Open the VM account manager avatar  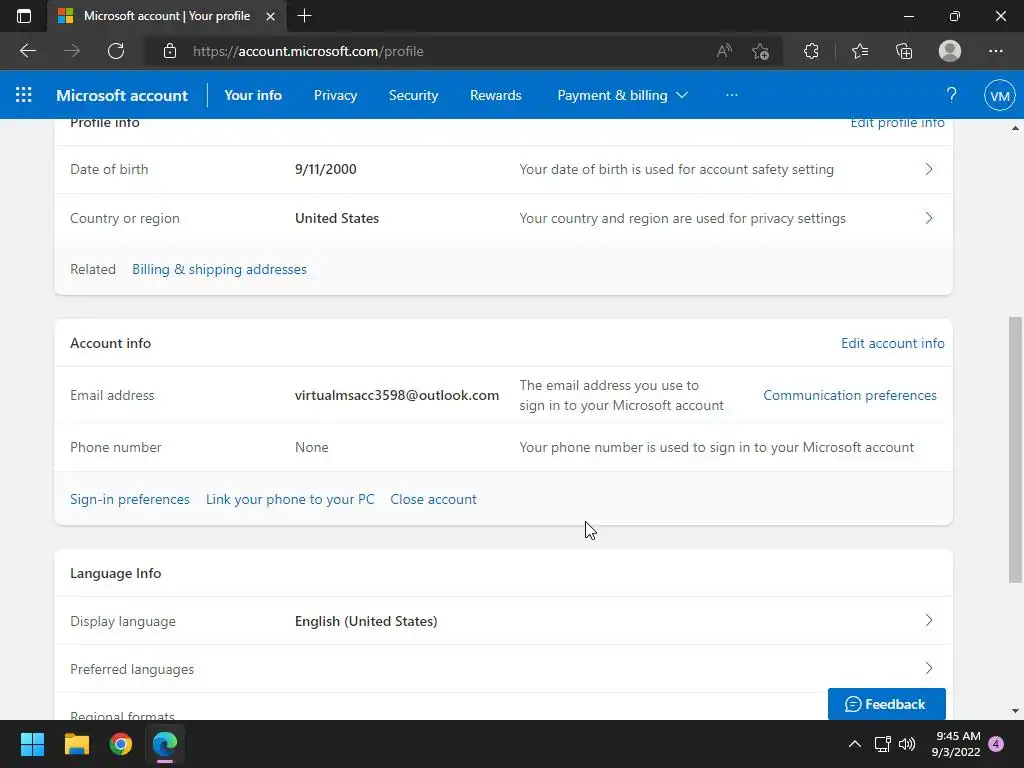coord(1000,96)
